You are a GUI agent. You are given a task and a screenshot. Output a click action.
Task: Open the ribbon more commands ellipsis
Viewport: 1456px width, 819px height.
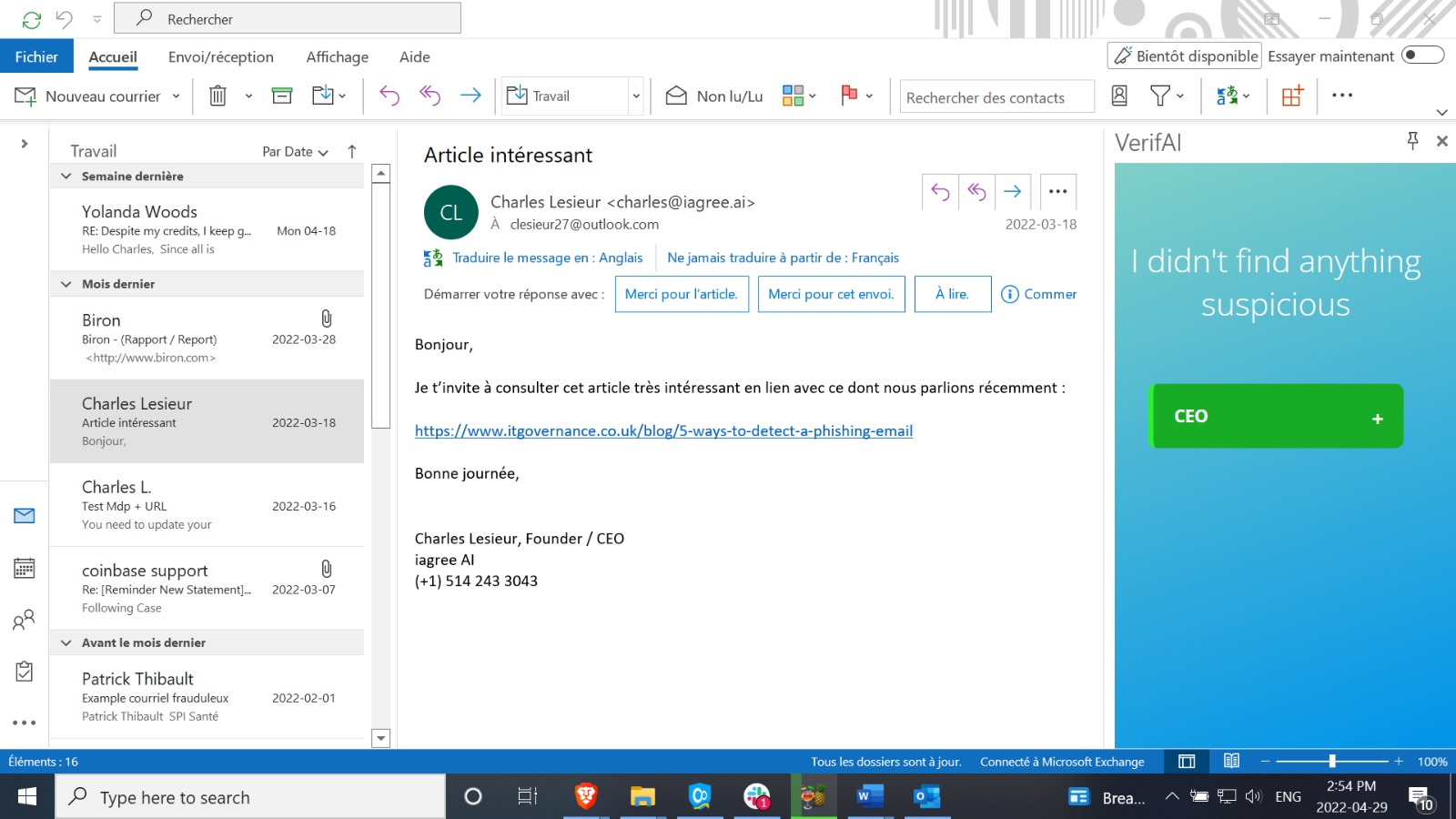(x=1342, y=95)
